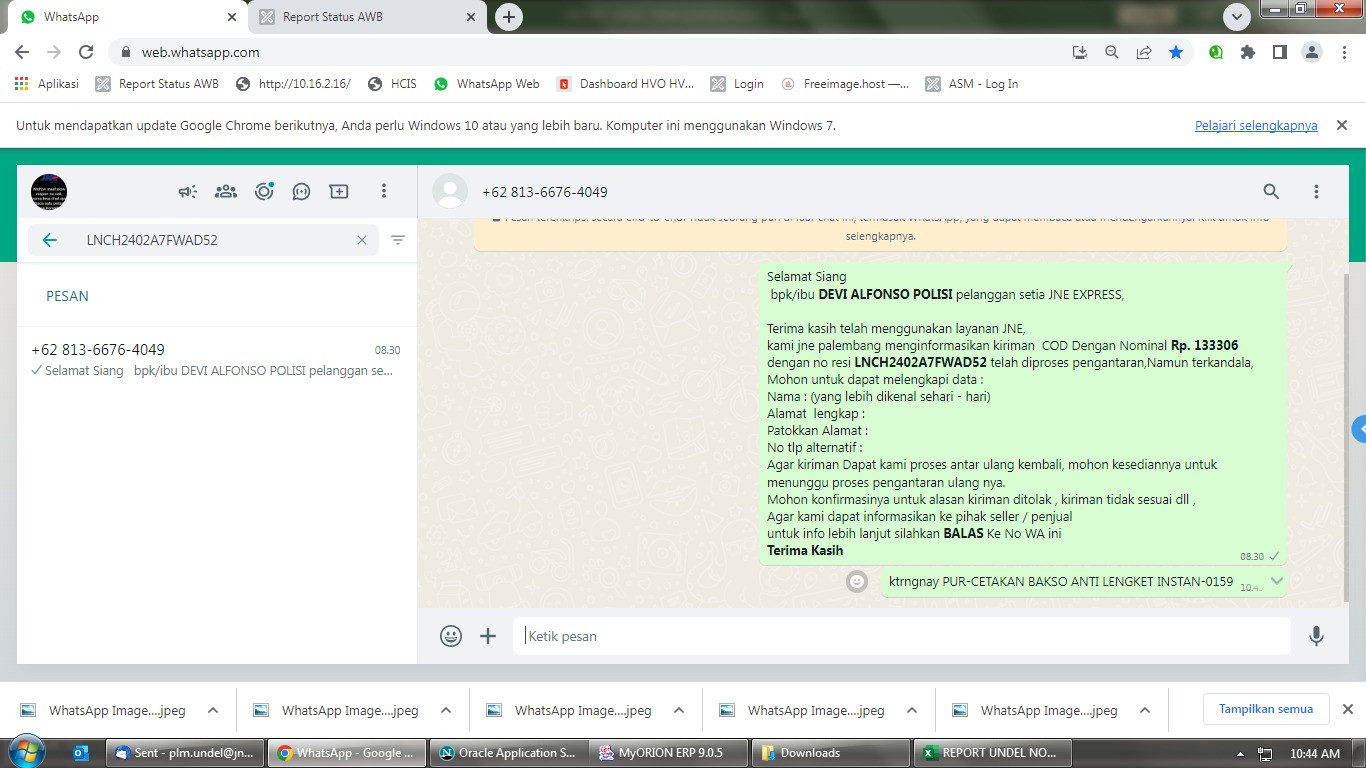1366x768 pixels.
Task: Attach a file with the plus icon
Action: tap(488, 636)
